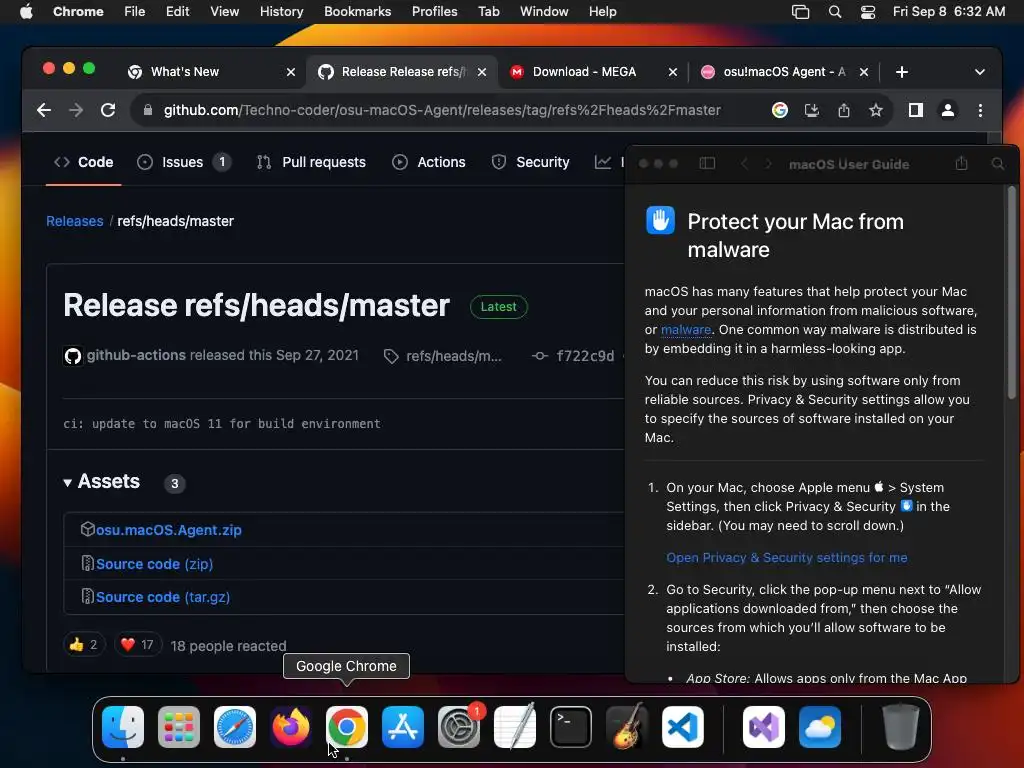The image size is (1024, 768).
Task: Bookmark this page with the star icon
Action: 876,110
